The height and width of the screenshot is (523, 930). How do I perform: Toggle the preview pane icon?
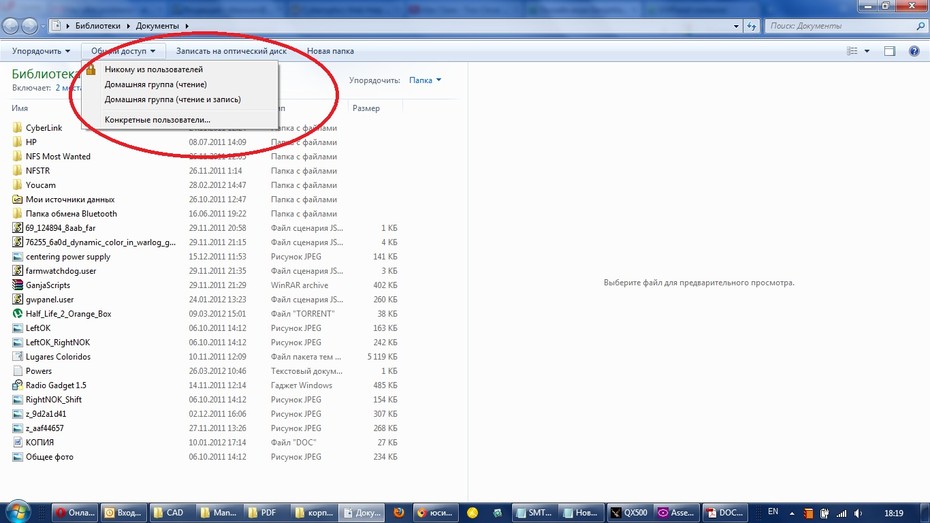[889, 51]
